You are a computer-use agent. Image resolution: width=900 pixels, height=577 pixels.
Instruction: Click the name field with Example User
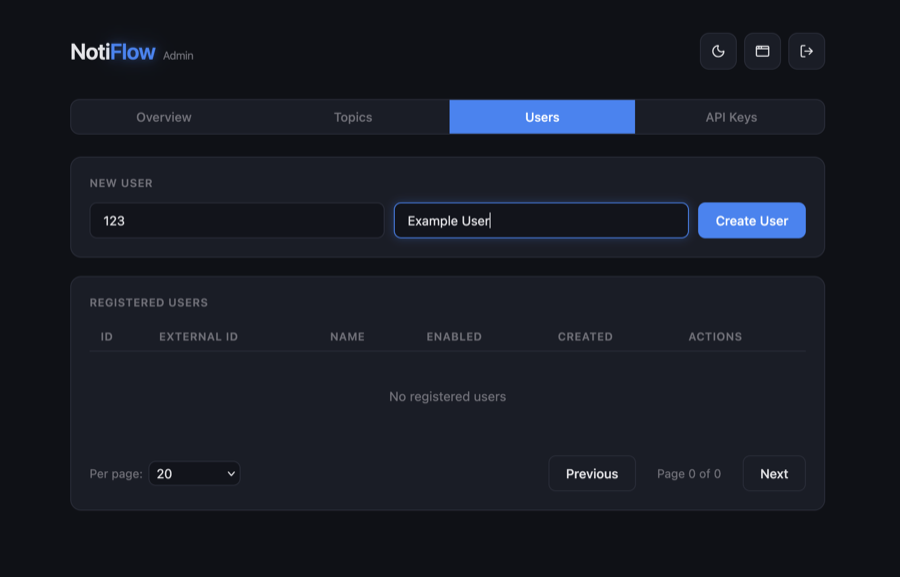click(x=541, y=220)
